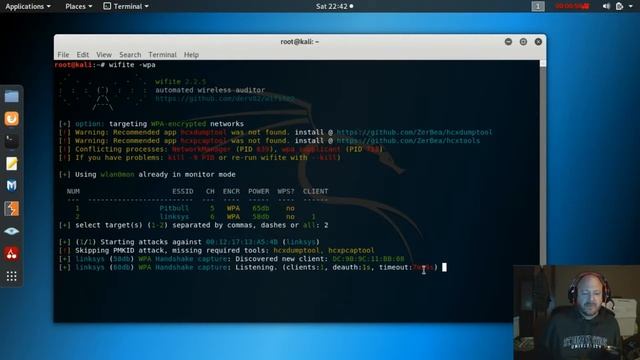Maximize the root@kali terminal window
640x360 pixels.
(x=523, y=42)
